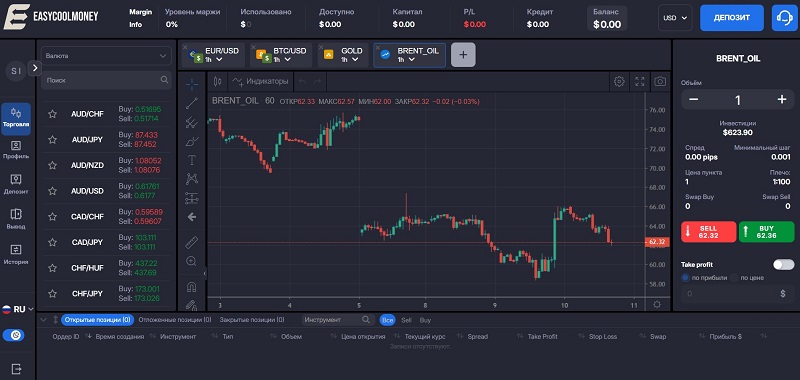Click the green BUY 62.36 button
The width and height of the screenshot is (800, 380).
tap(766, 232)
